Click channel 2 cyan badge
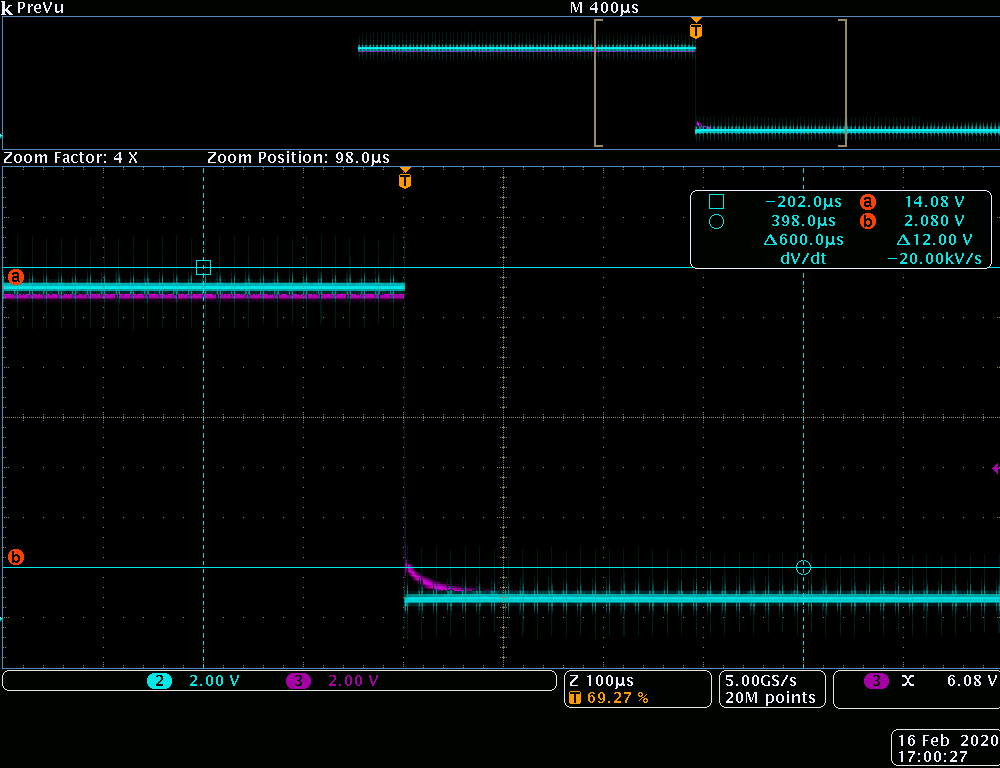1000x768 pixels. tap(158, 681)
